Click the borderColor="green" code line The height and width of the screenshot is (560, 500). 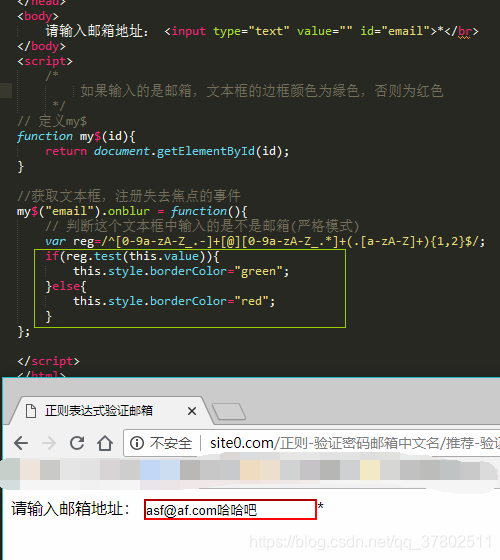pos(181,271)
